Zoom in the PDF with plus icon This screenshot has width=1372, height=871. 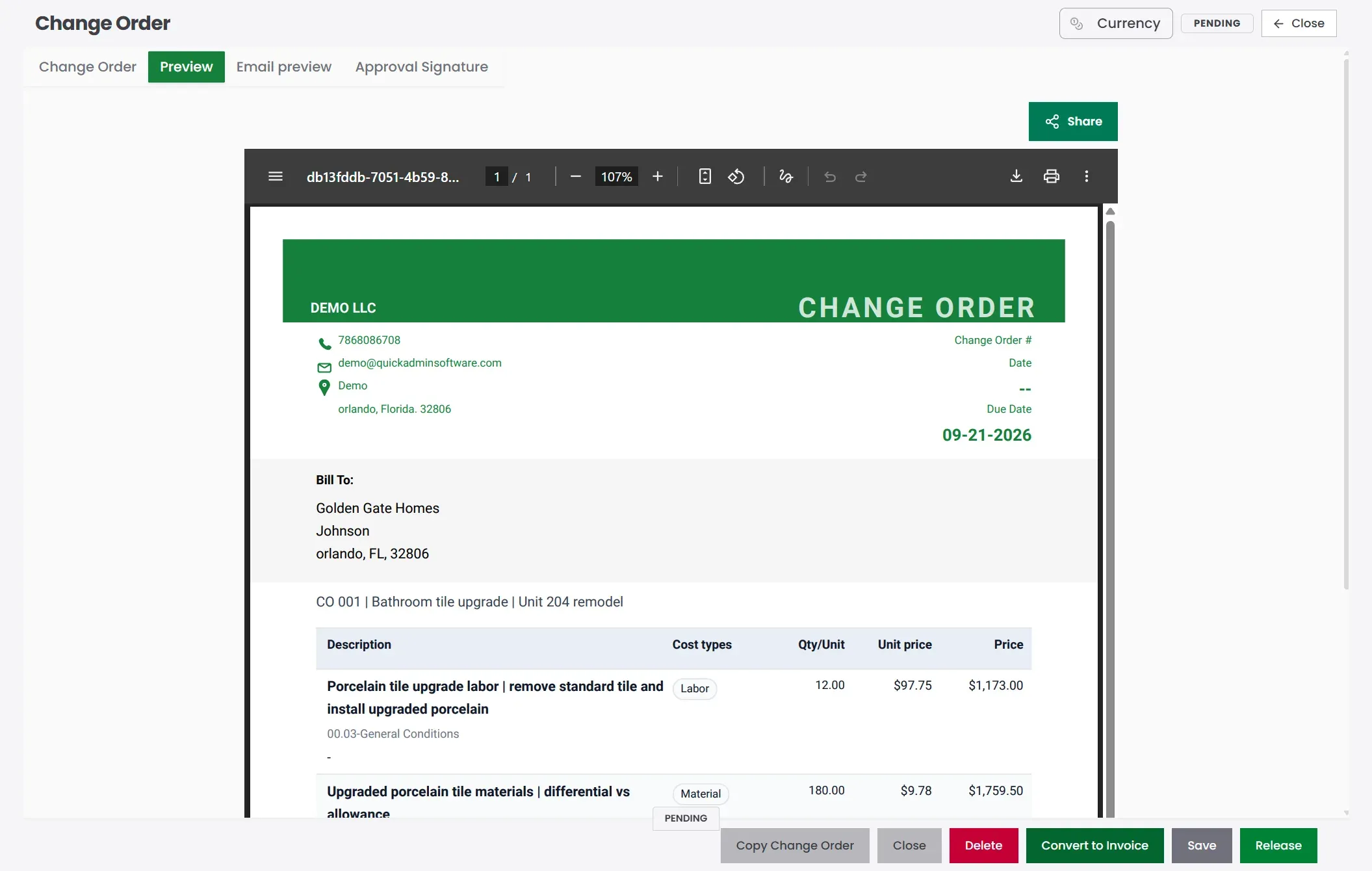[657, 176]
